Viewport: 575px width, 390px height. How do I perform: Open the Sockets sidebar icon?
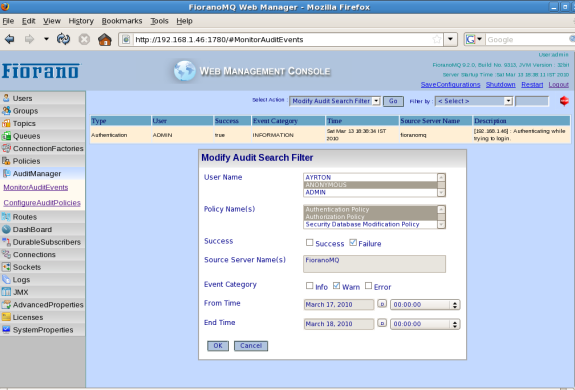(6, 267)
